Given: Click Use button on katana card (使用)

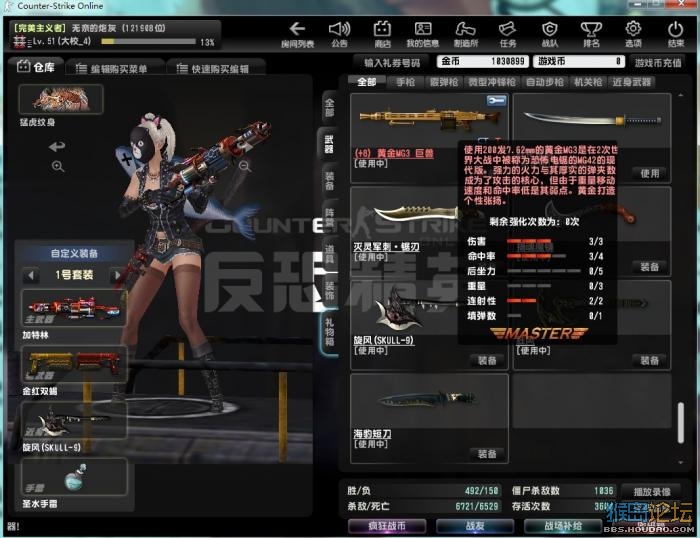Looking at the screenshot, I should [x=650, y=173].
